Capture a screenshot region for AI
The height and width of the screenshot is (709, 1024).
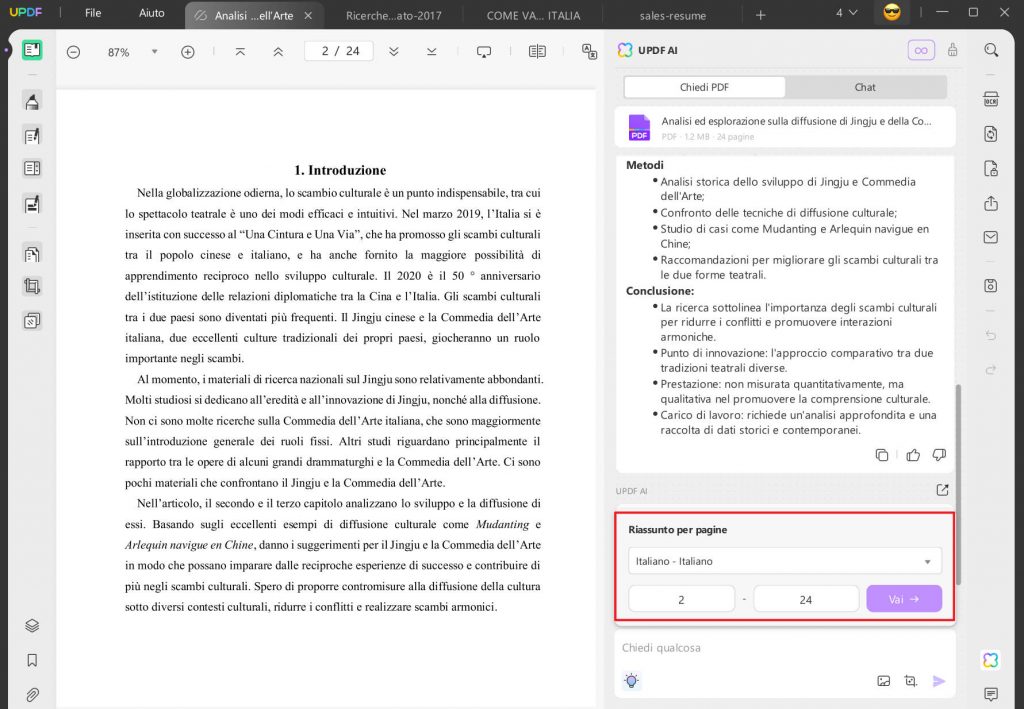point(911,681)
